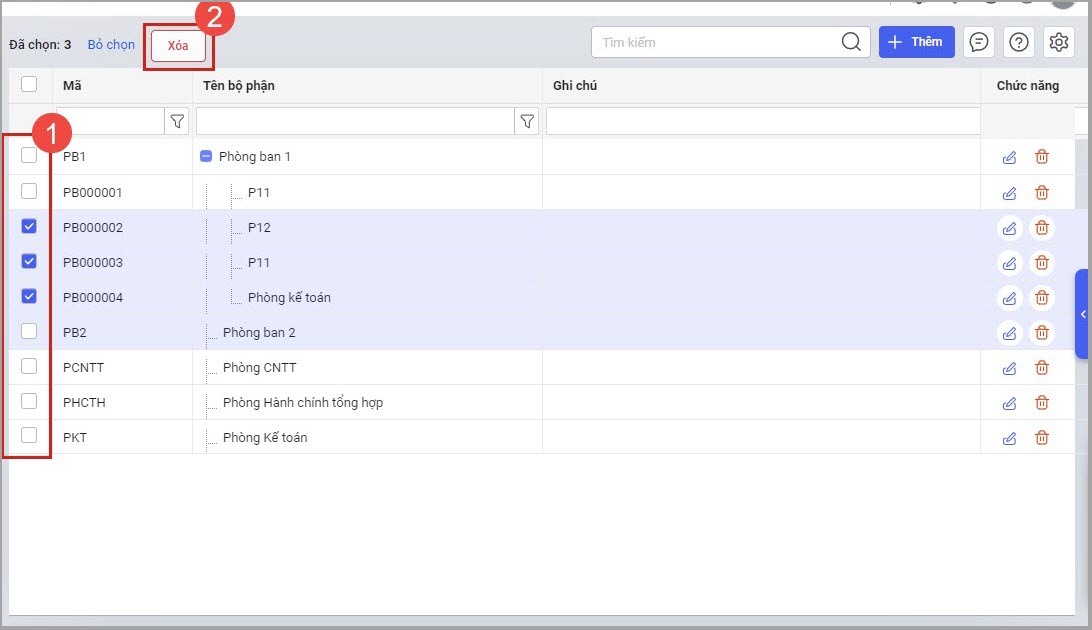Open the Tên bộ phận filter dropdown
The image size is (1092, 630).
[527, 122]
